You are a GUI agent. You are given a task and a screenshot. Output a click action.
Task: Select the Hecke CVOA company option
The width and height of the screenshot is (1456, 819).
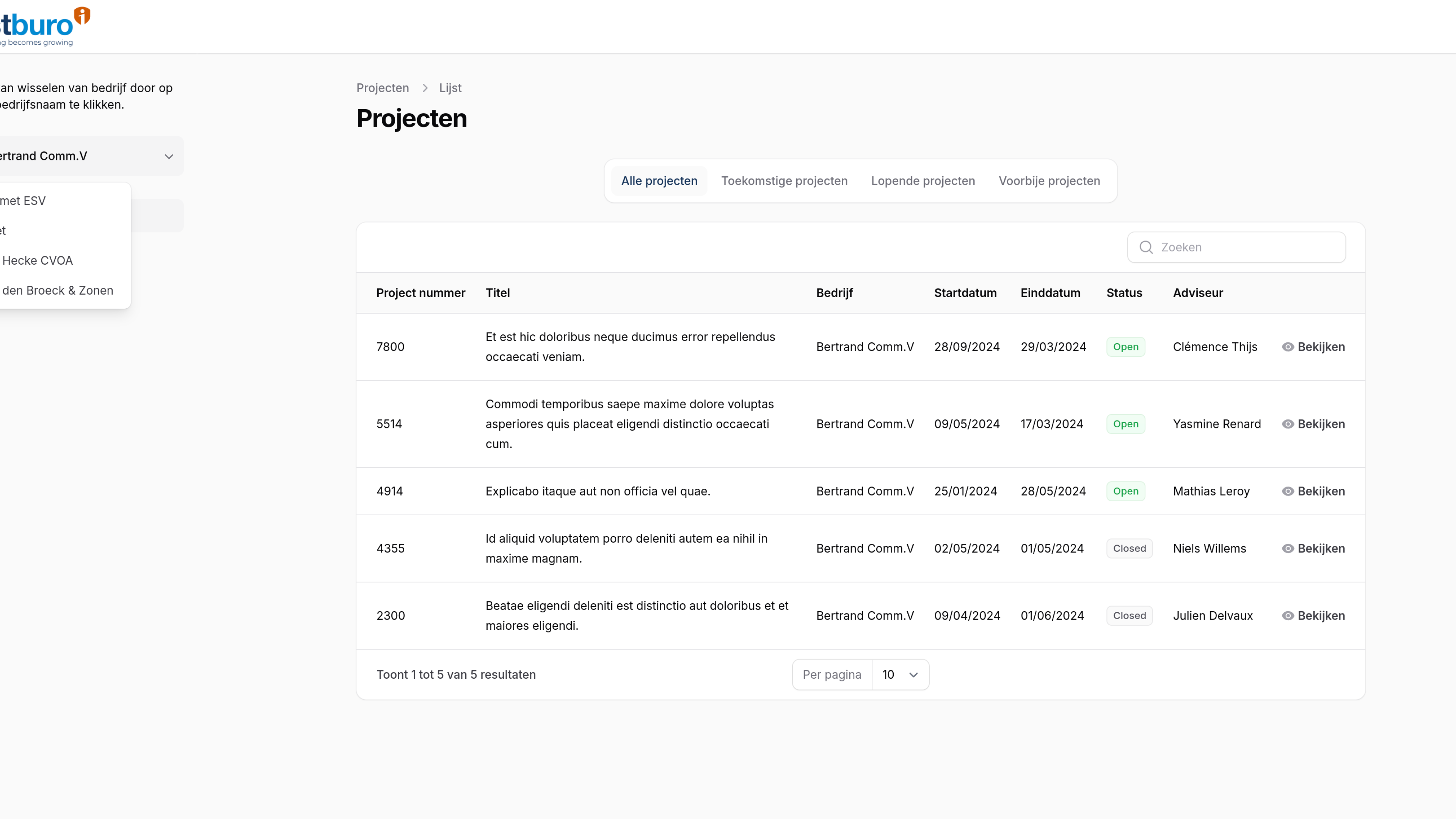(x=37, y=260)
